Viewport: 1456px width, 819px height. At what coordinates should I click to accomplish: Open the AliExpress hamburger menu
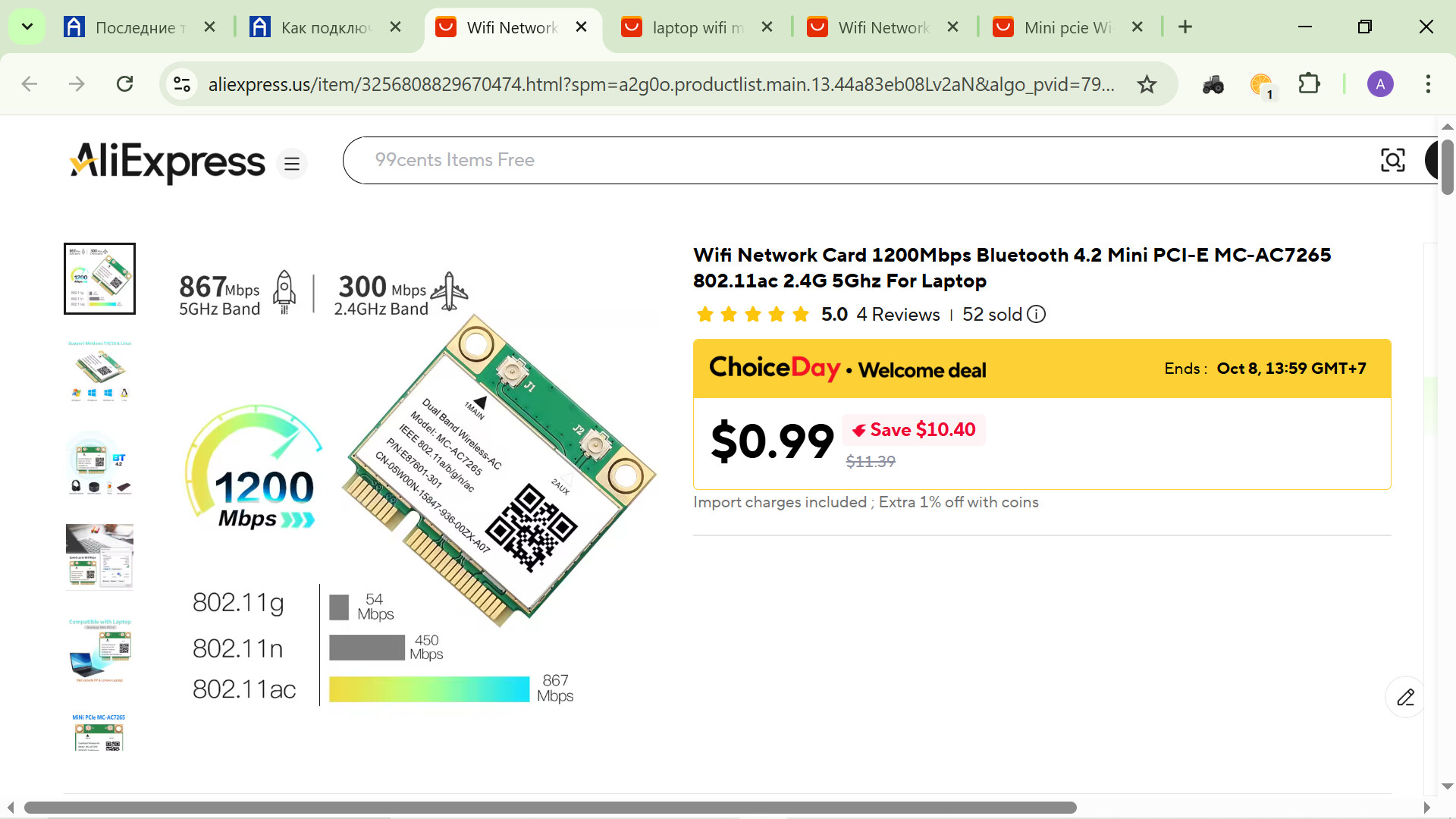292,164
